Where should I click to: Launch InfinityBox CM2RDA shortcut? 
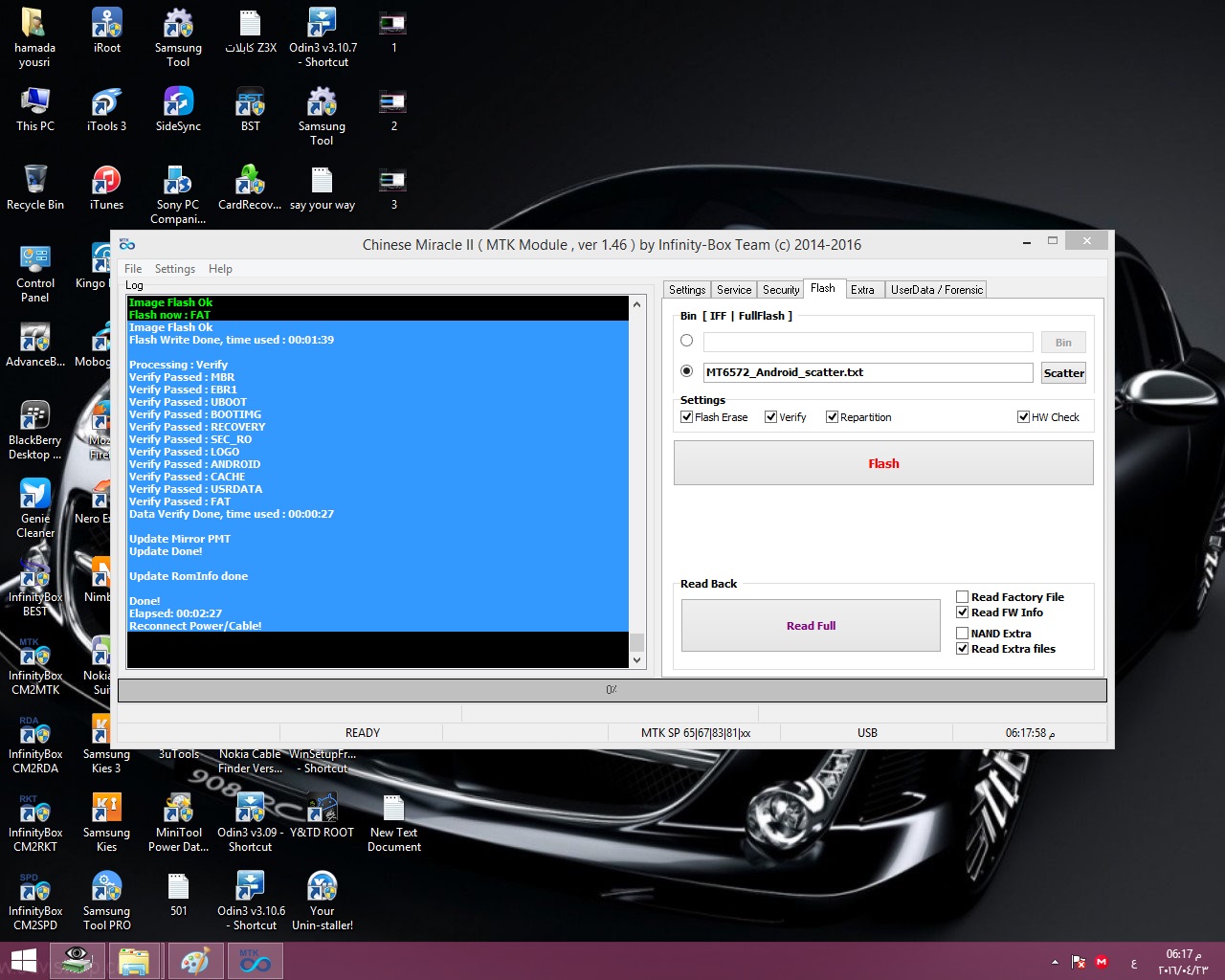click(x=34, y=744)
